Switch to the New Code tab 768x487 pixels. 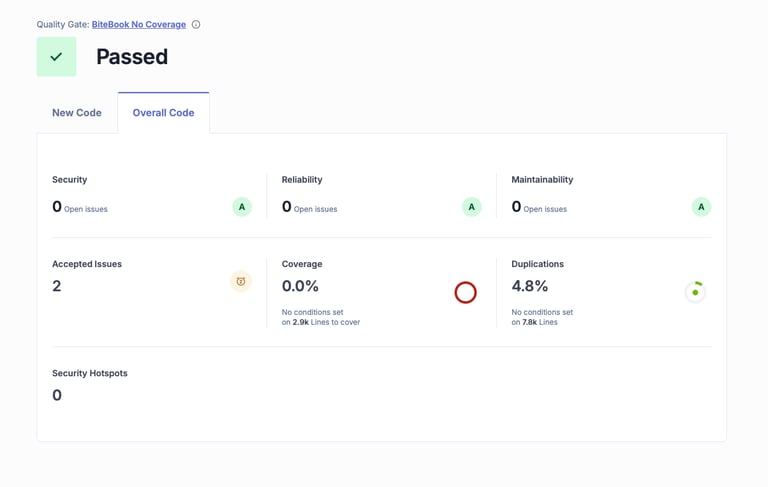[77, 113]
